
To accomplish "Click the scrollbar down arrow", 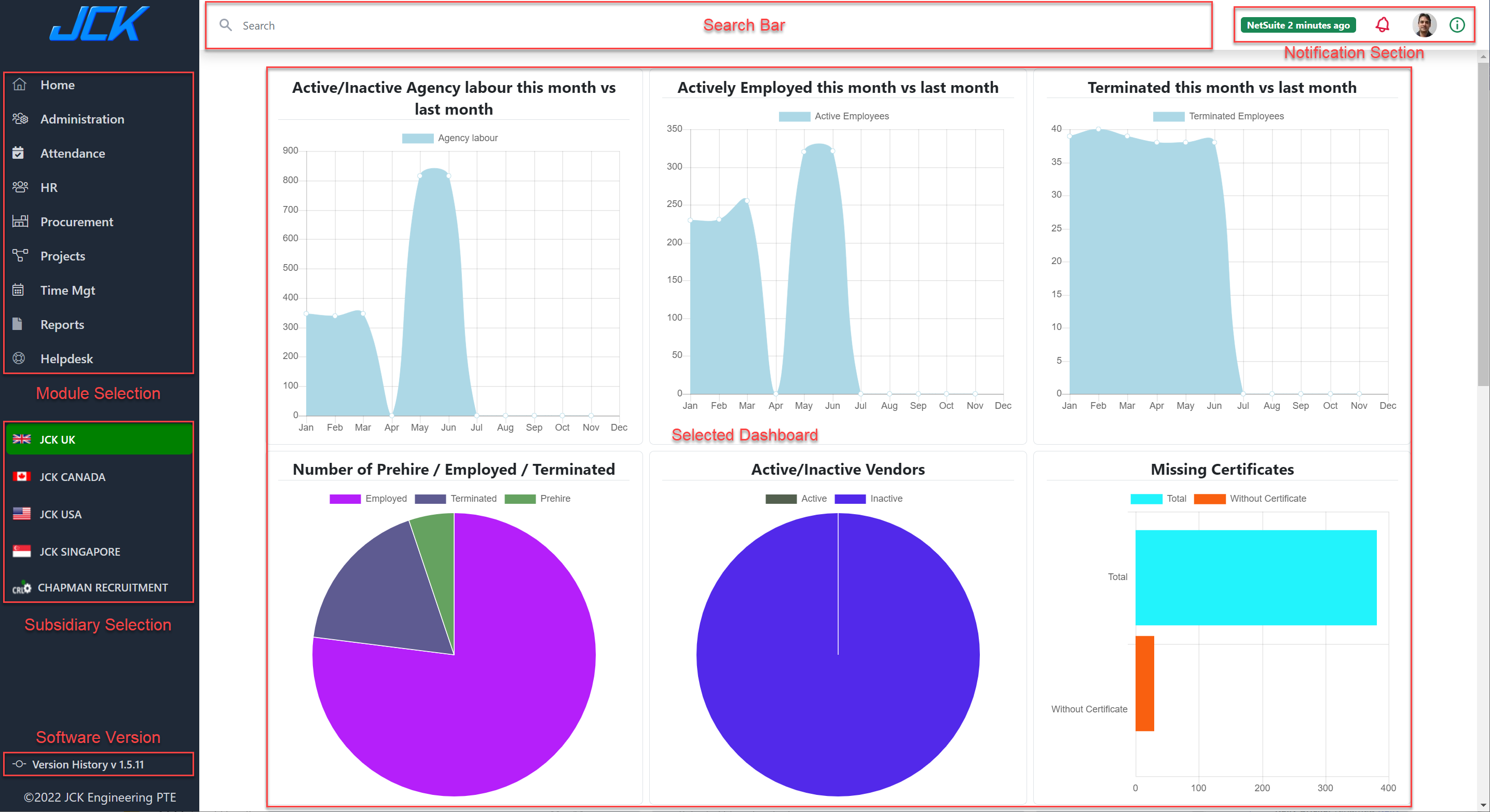I will tap(1483, 805).
